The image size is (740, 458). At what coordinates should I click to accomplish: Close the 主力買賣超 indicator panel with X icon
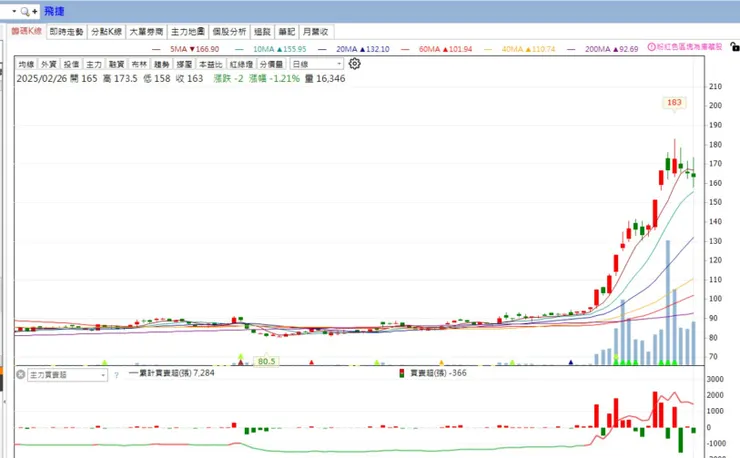point(20,374)
